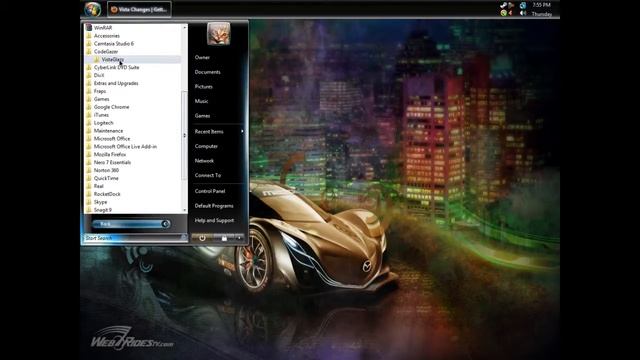
Task: Expand the RocketDock folder
Action: 107,194
